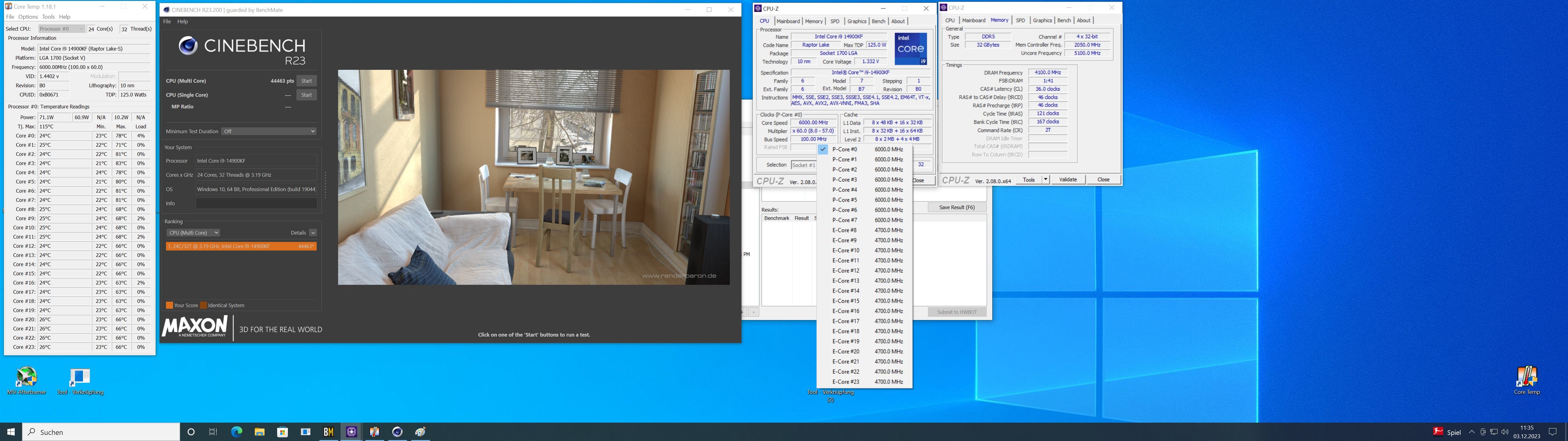Viewport: 1568px width, 441px height.
Task: Click DRAM Frequency value 4100.0 MHz
Action: click(1048, 73)
